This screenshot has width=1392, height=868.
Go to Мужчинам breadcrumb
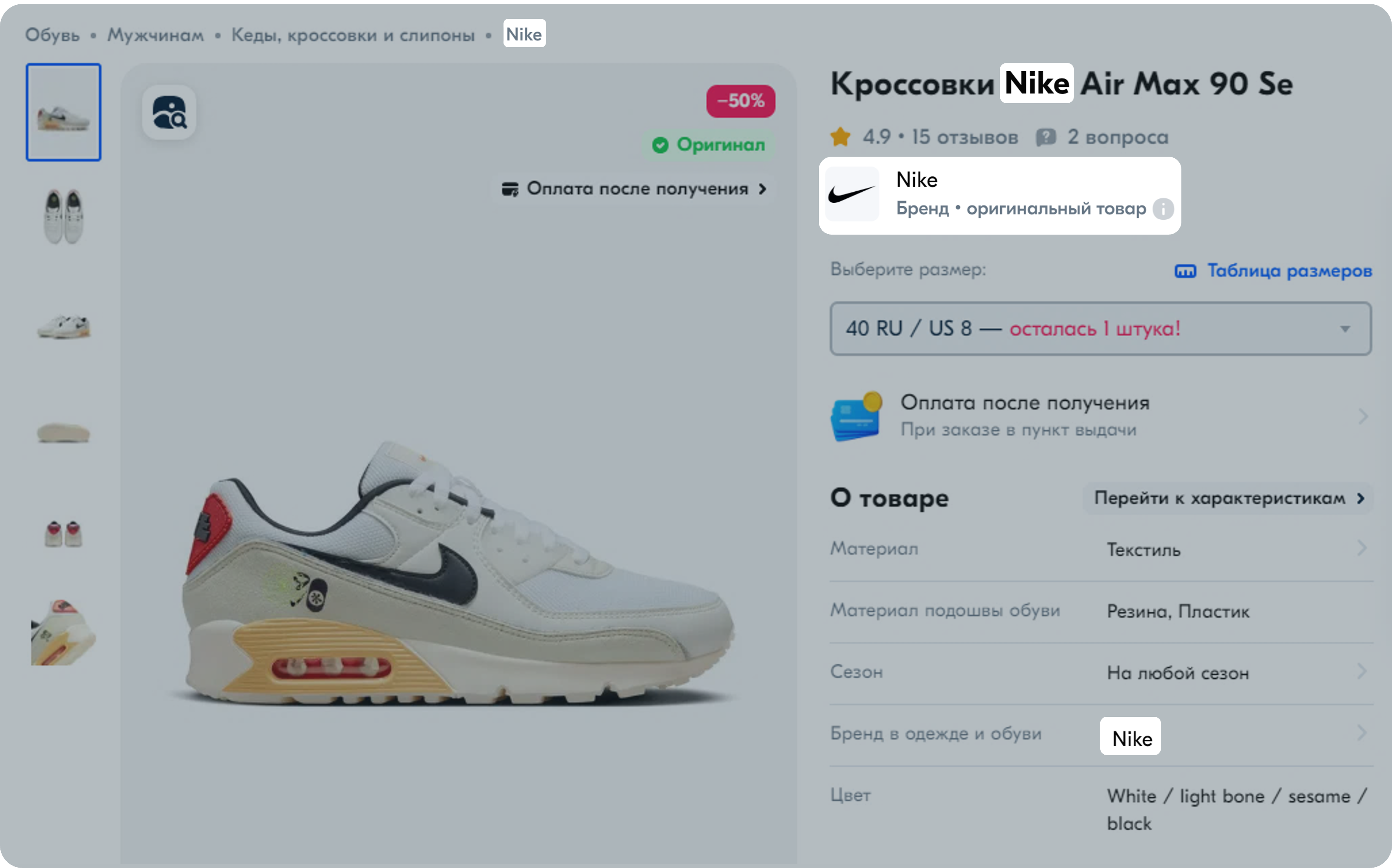(x=155, y=35)
